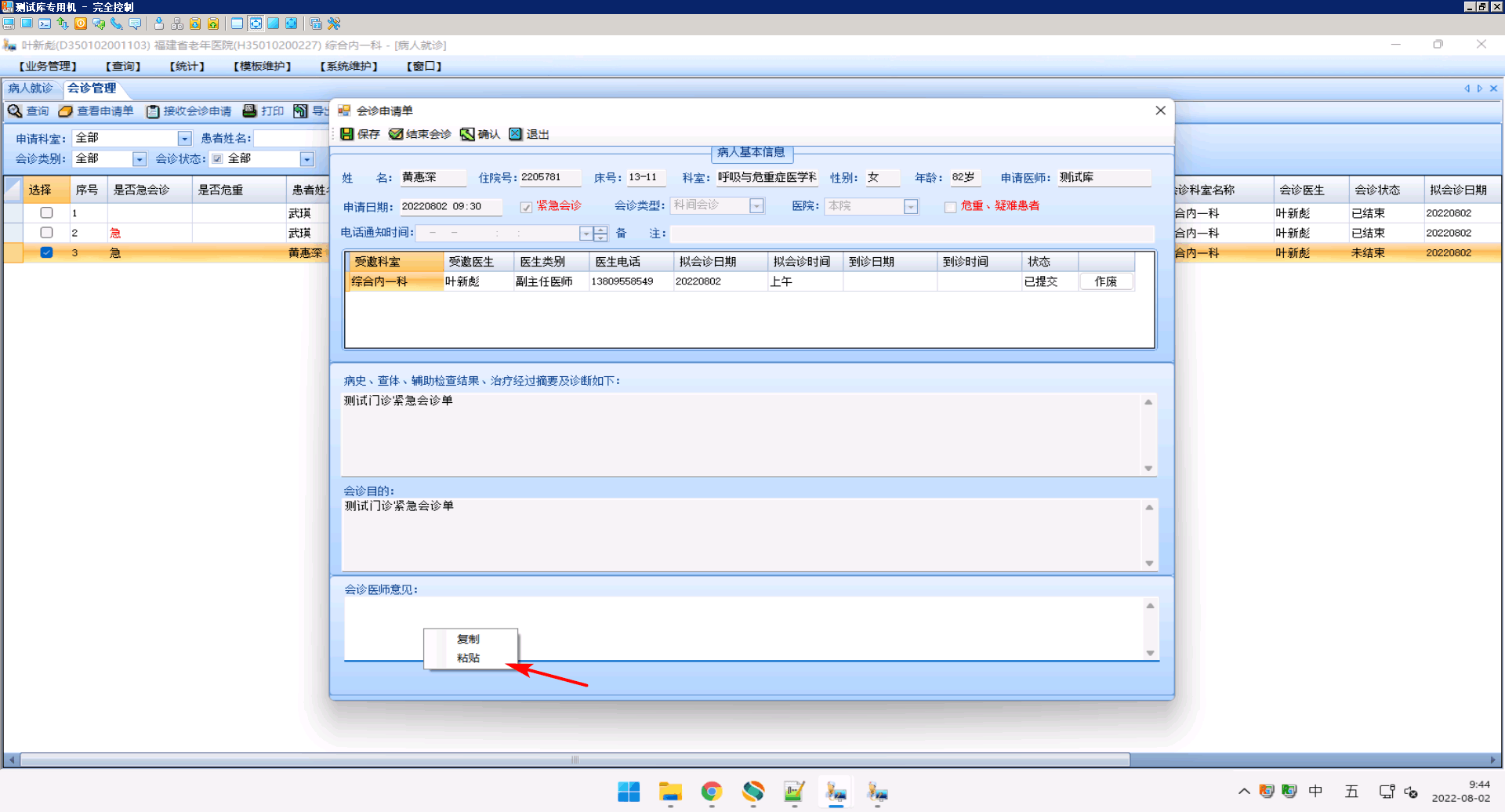Screen dimensions: 1505x812
Task: Open the multi-monitor switch icon
Action: 316,24
